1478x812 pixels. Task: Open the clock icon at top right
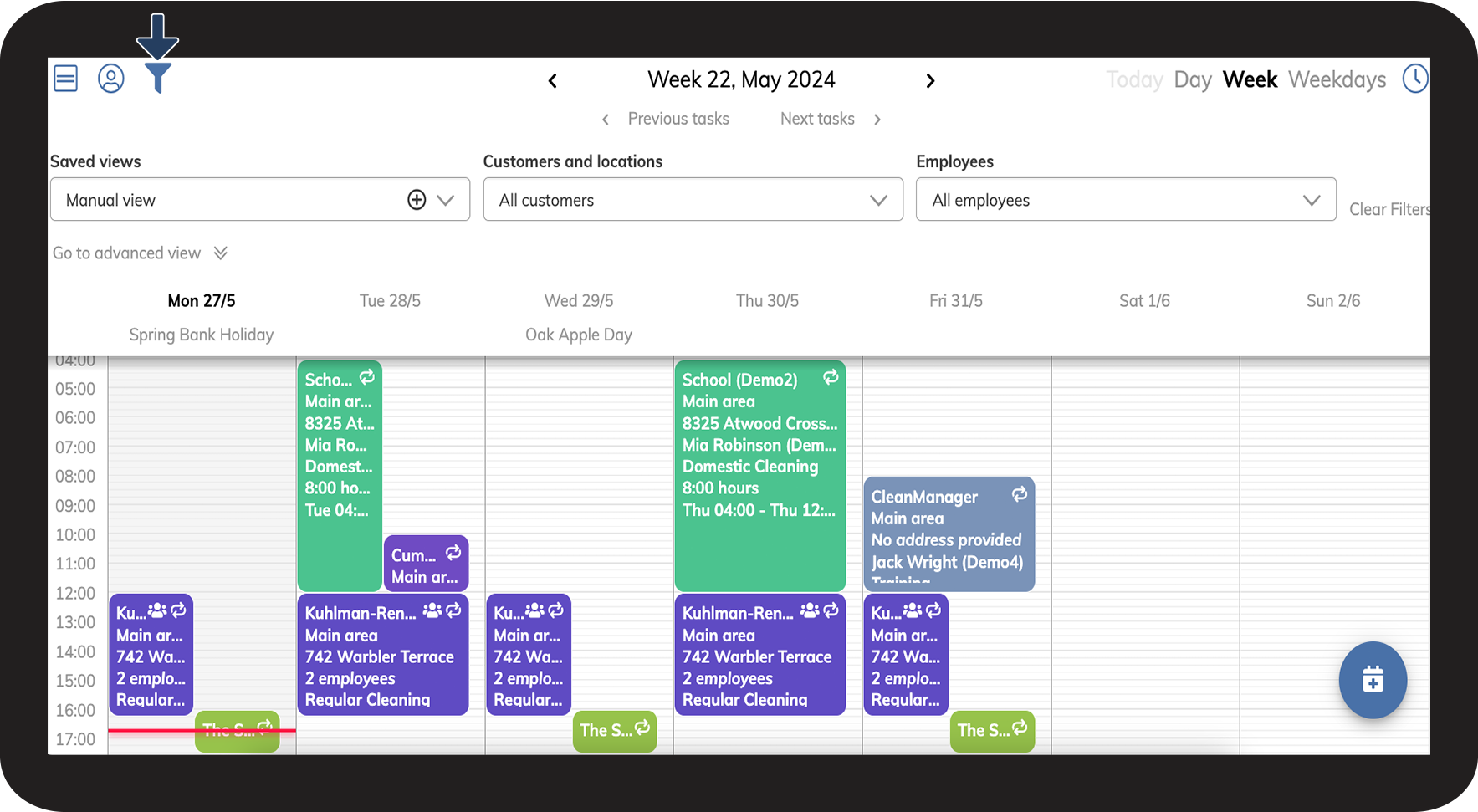[x=1414, y=79]
